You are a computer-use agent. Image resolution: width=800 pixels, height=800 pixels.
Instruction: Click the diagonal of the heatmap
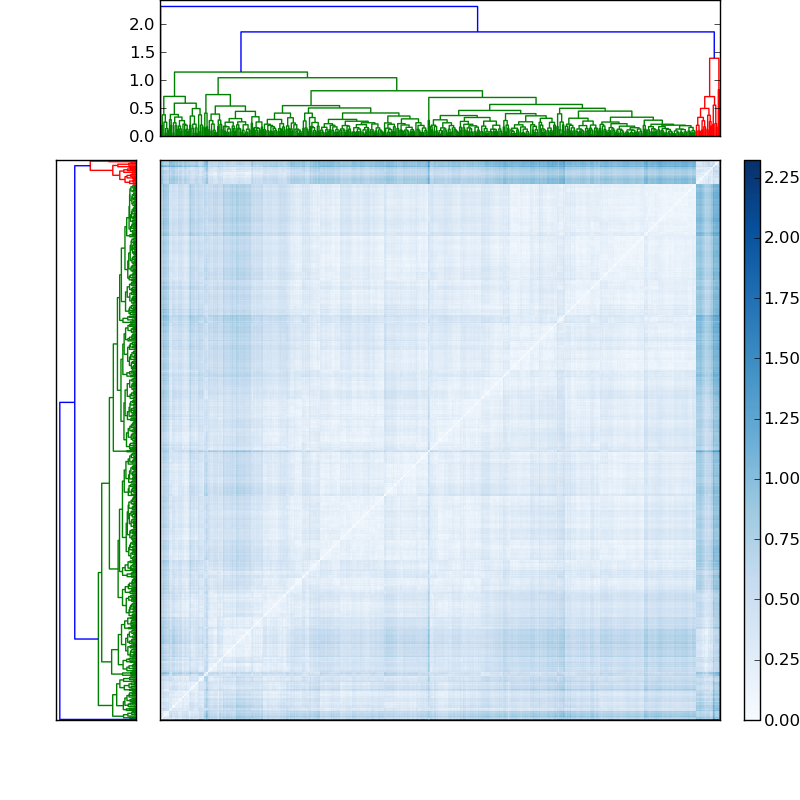click(440, 440)
